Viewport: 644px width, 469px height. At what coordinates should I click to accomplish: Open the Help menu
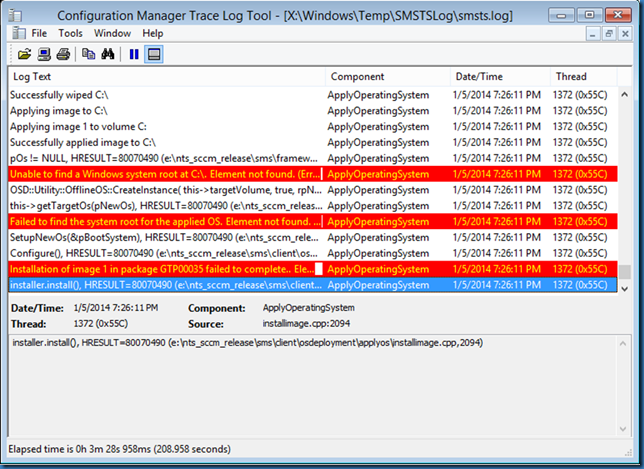pos(153,33)
